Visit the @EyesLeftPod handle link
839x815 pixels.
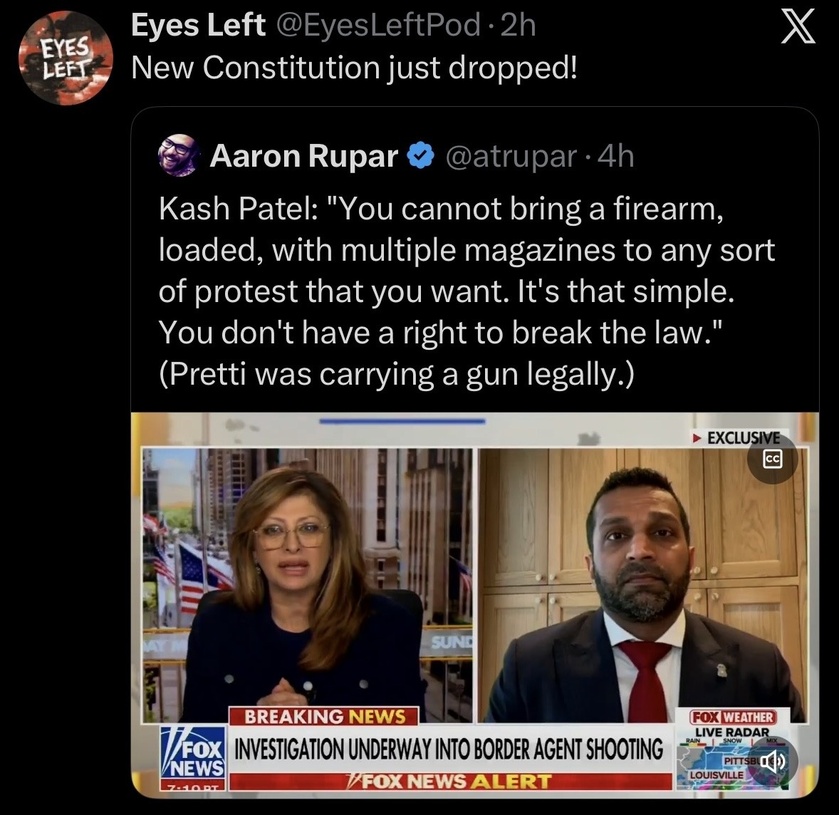pyautogui.click(x=376, y=26)
